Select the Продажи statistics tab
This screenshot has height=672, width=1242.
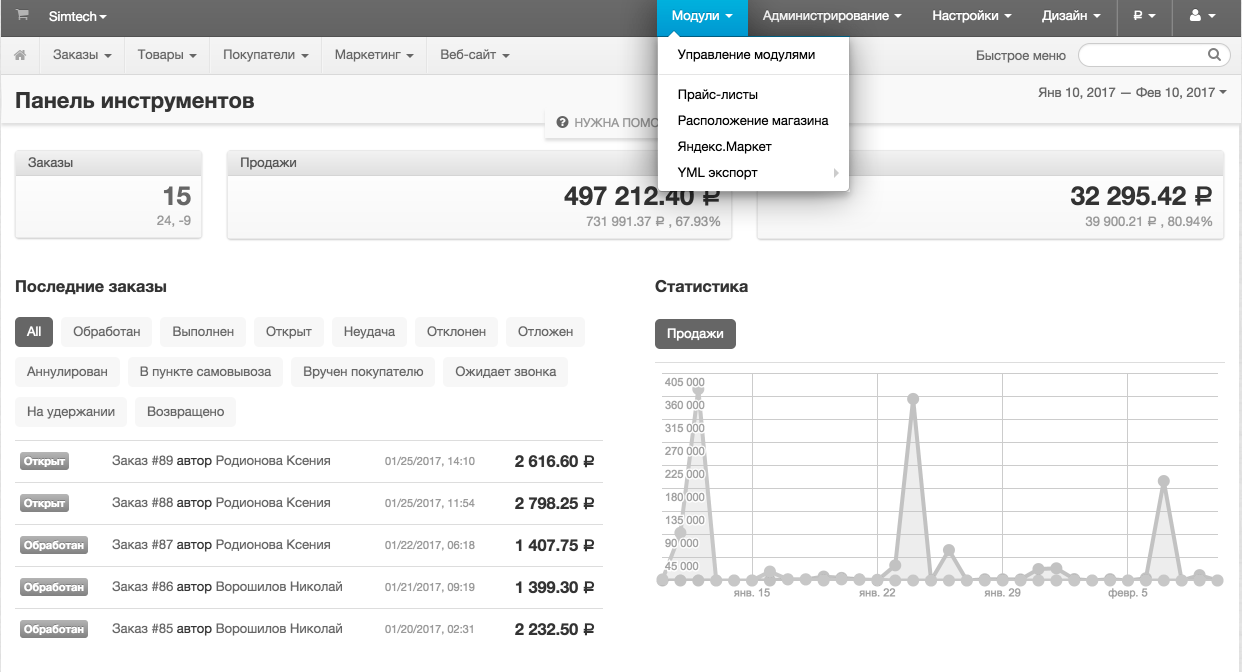pos(695,334)
